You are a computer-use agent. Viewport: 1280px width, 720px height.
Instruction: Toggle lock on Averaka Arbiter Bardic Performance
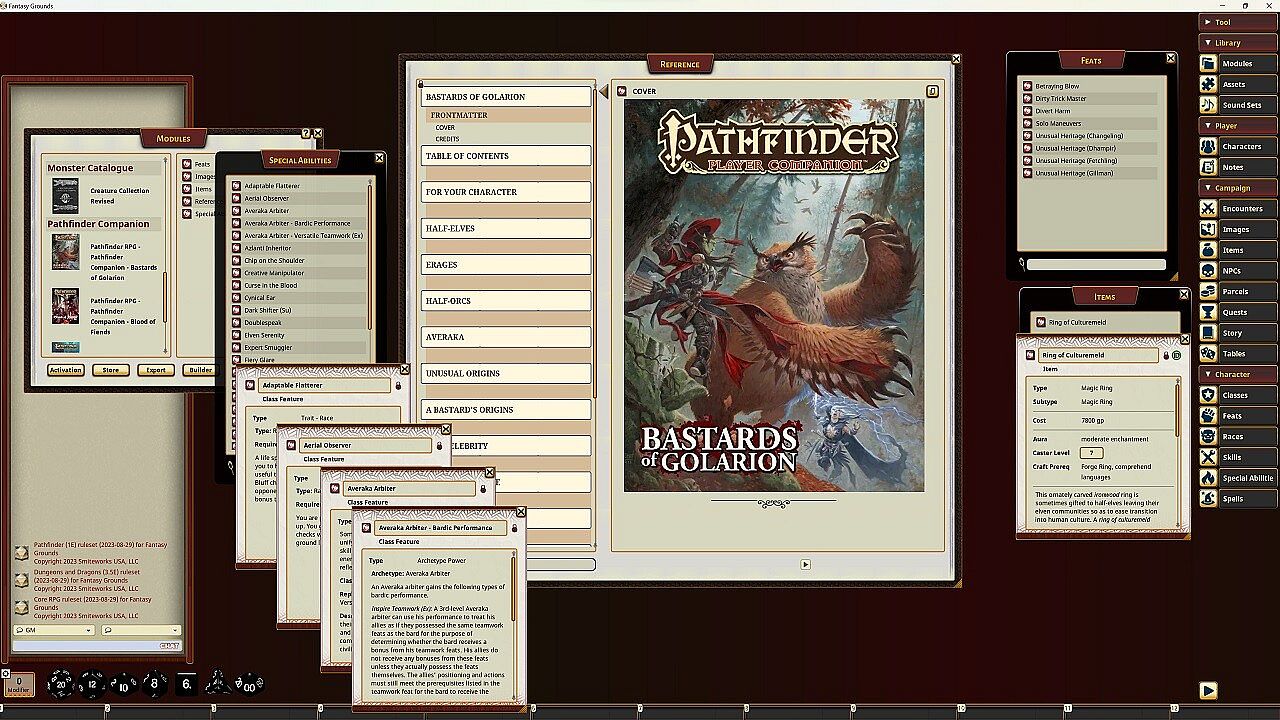tap(513, 527)
